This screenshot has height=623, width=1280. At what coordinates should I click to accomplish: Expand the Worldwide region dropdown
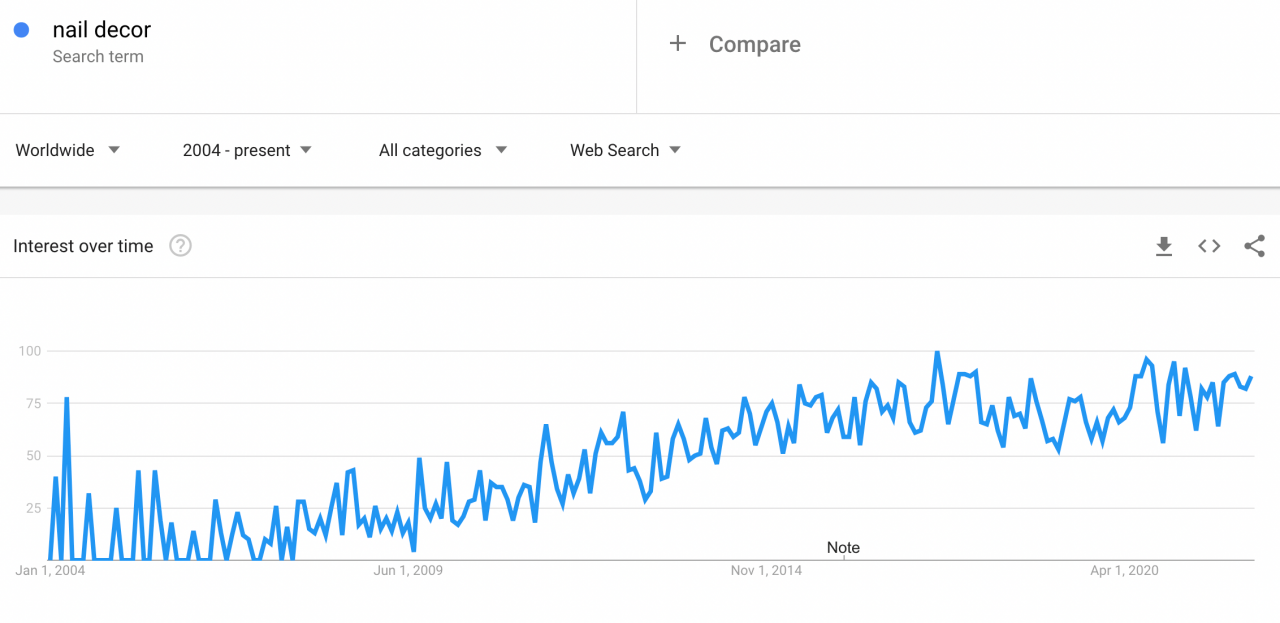point(68,150)
